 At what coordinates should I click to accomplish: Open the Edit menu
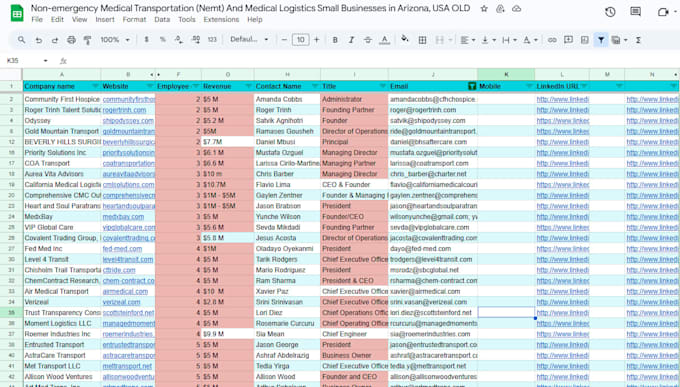[x=57, y=20]
